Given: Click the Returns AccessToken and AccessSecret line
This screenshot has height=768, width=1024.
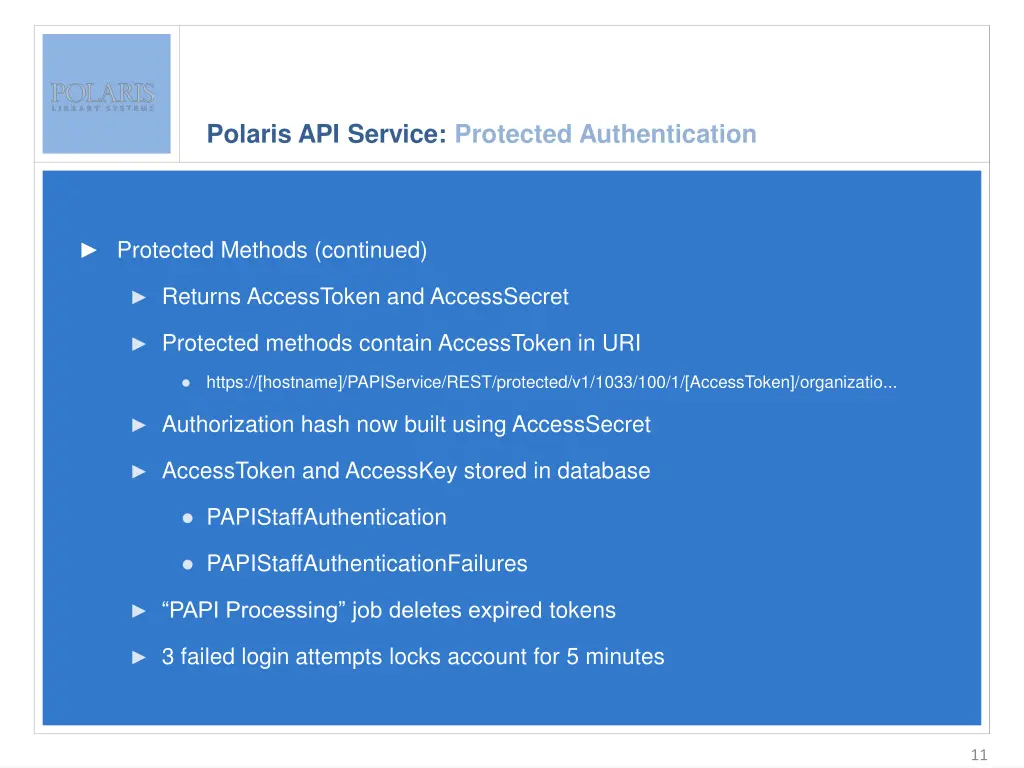Looking at the screenshot, I should tap(365, 297).
